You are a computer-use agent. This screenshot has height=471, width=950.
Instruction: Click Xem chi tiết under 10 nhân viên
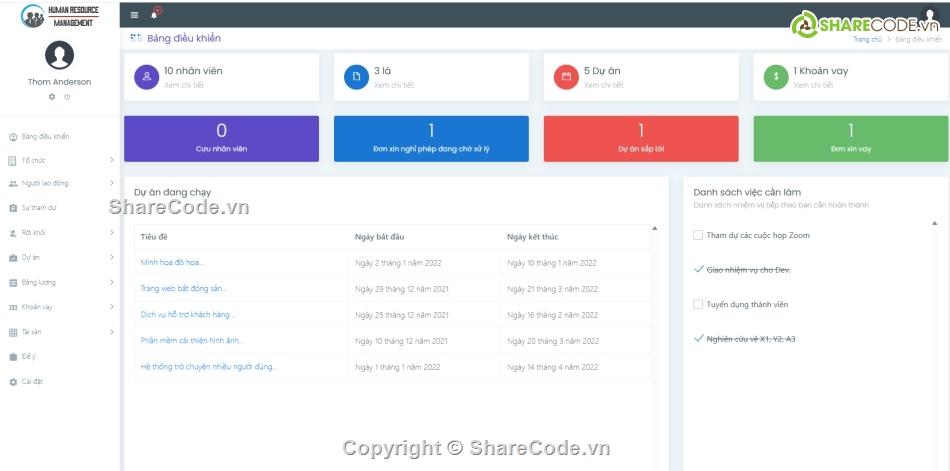pyautogui.click(x=184, y=85)
